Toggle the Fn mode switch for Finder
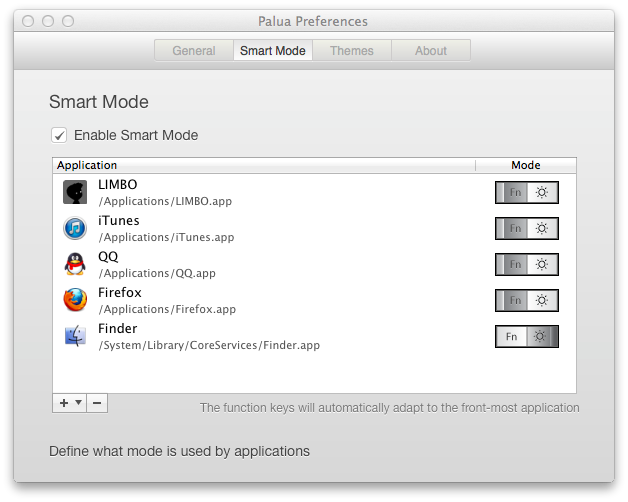Screen dimensions: 628x502 [527, 337]
